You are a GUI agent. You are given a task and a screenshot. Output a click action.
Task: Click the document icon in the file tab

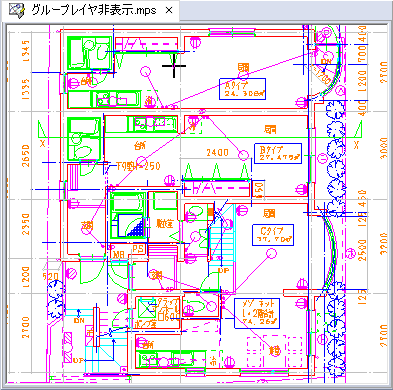point(16,10)
